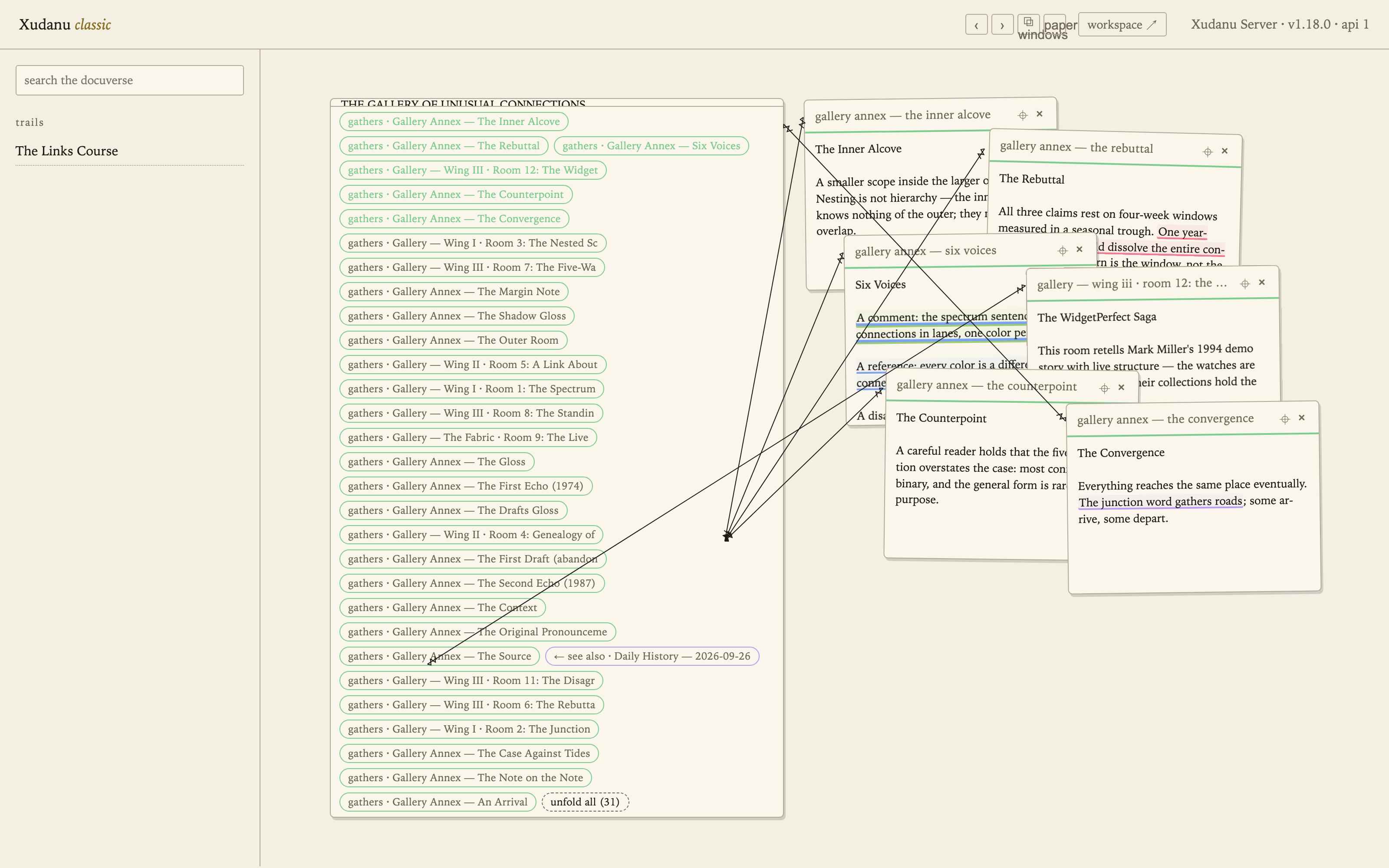1389x868 pixels.
Task: Follow 'Gallery Annex — The Outer Room' chip
Action: coord(453,340)
